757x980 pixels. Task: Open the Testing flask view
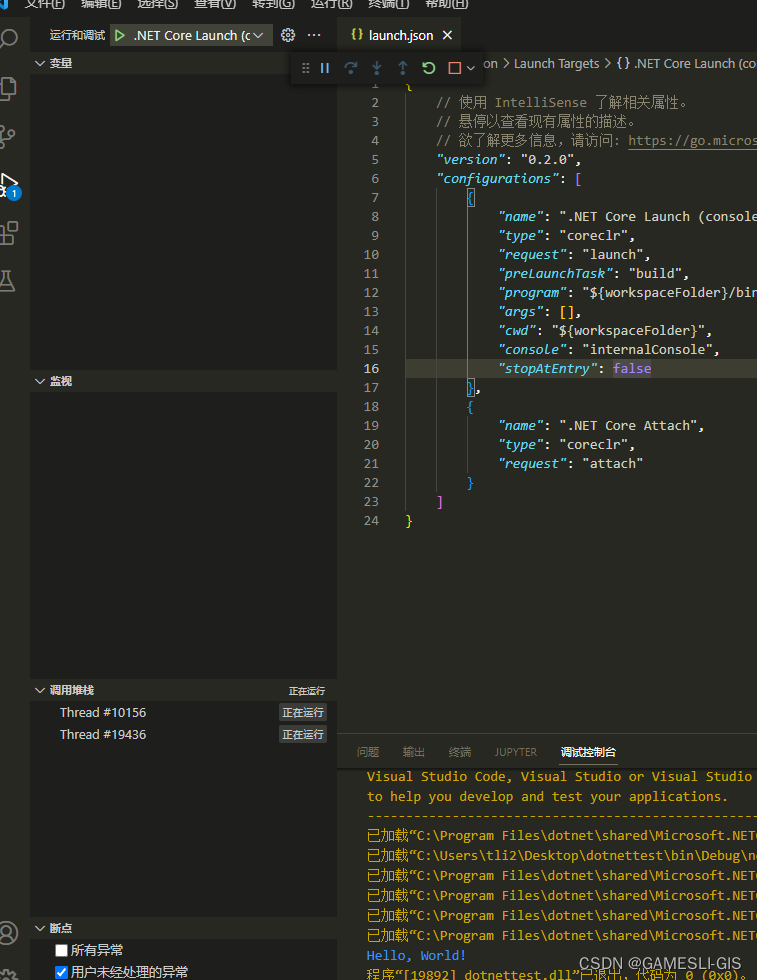[x=8, y=281]
